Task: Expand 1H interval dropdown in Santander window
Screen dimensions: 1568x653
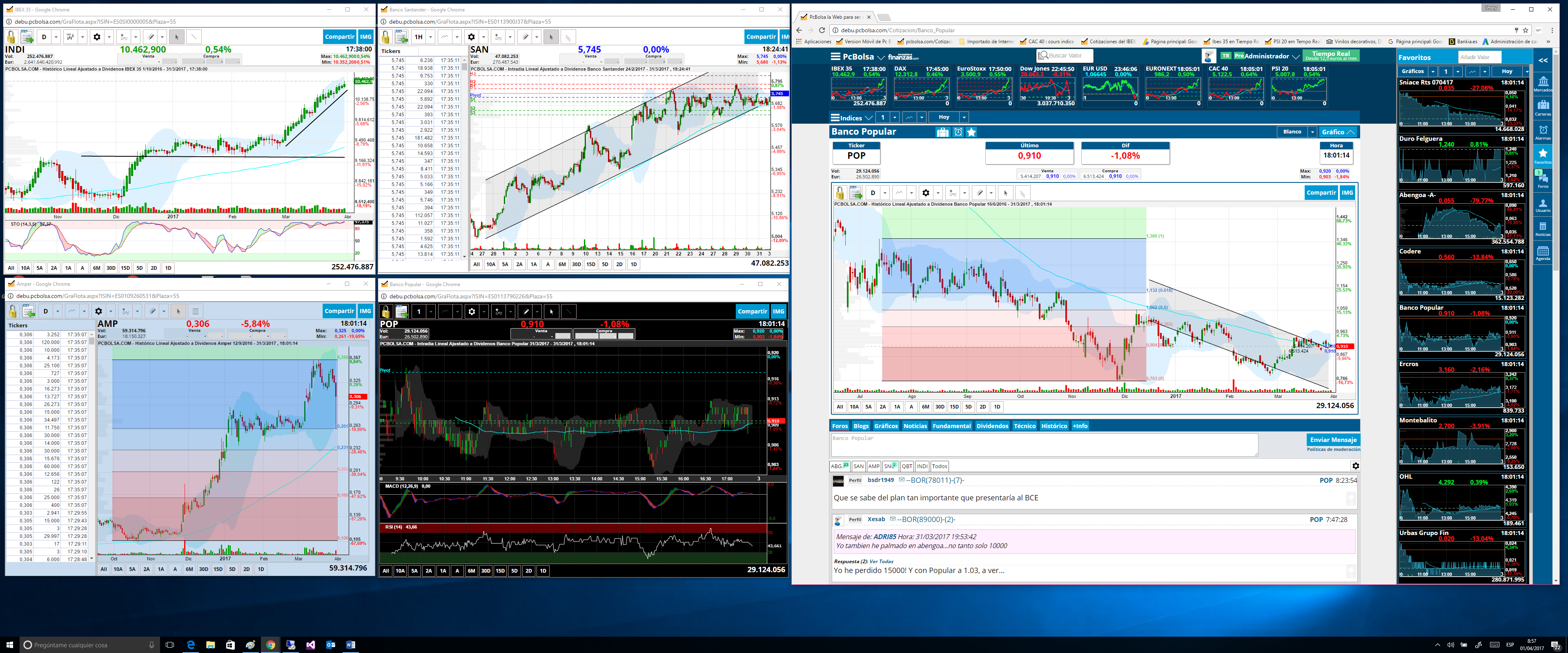Action: click(x=431, y=37)
